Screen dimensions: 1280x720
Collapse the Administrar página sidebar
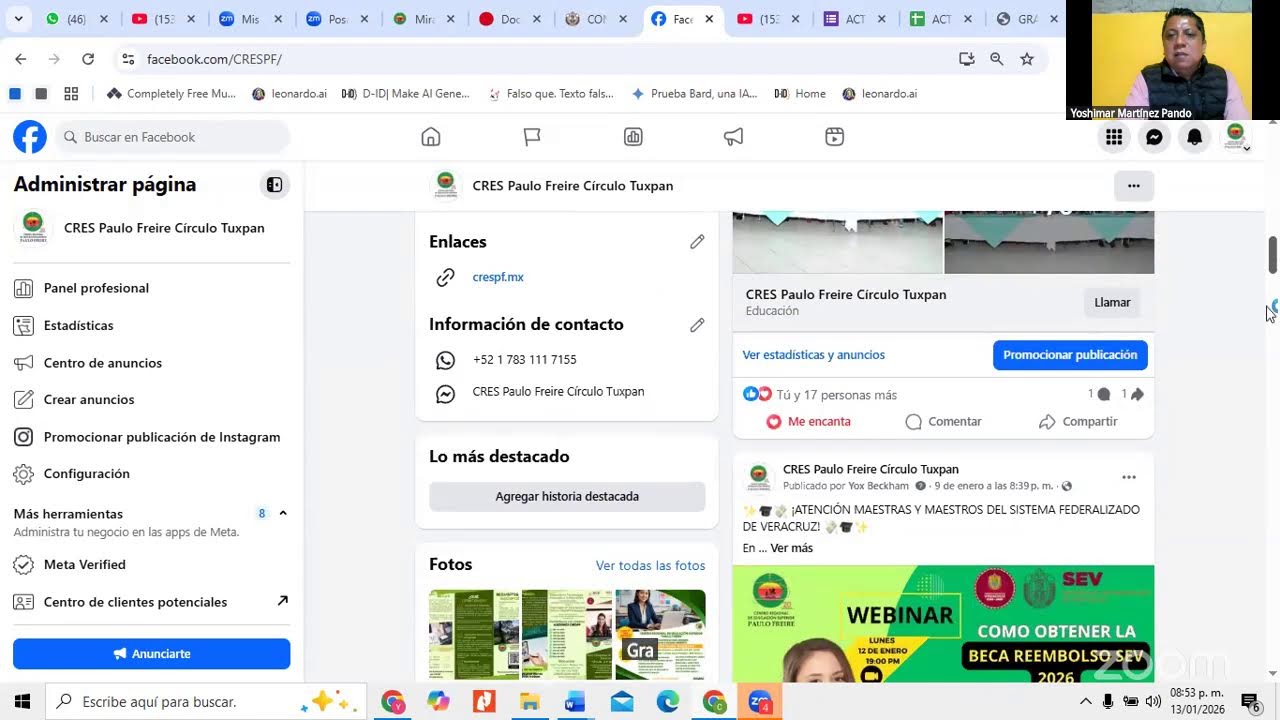pos(274,185)
